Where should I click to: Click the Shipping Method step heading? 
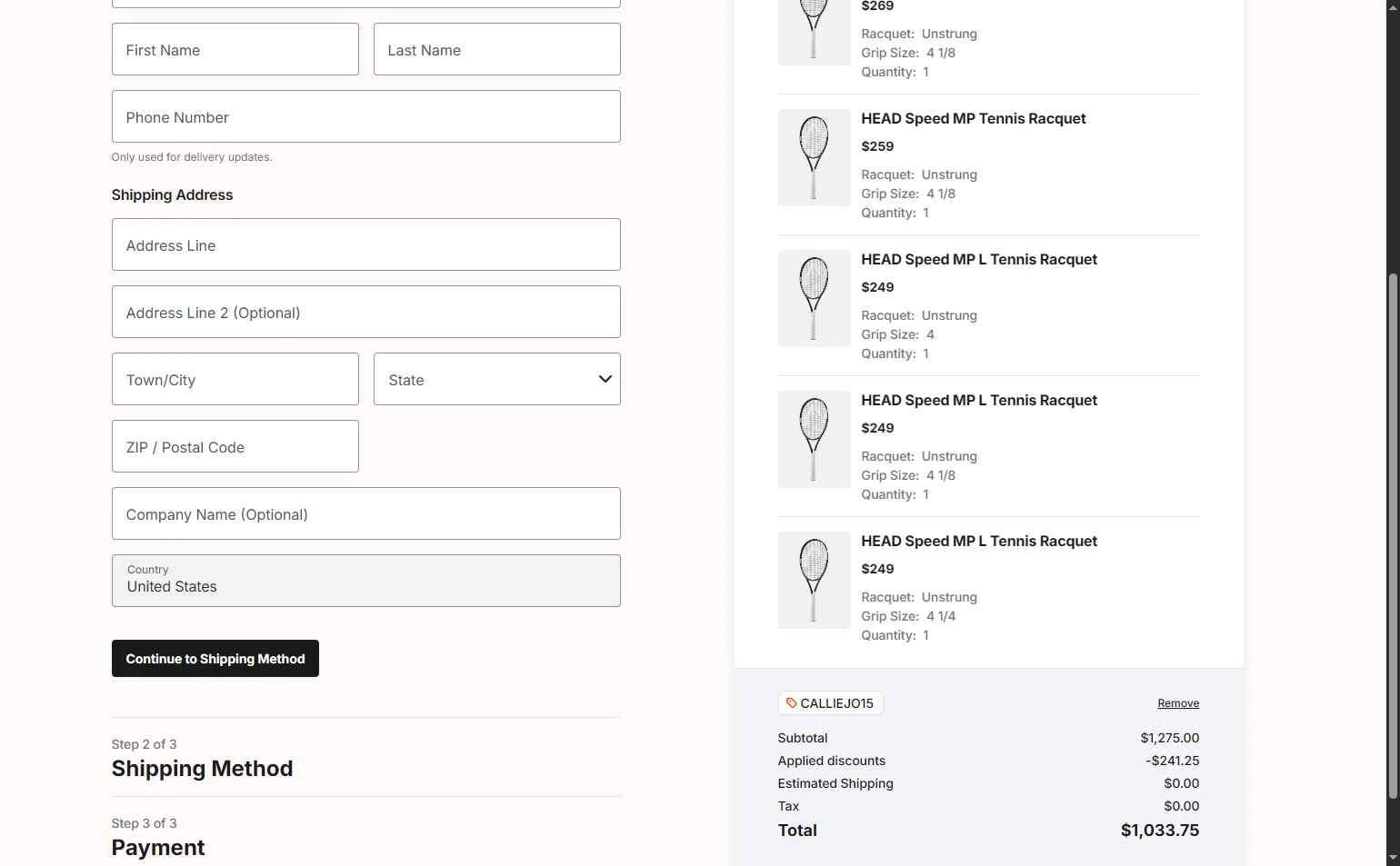(x=202, y=769)
